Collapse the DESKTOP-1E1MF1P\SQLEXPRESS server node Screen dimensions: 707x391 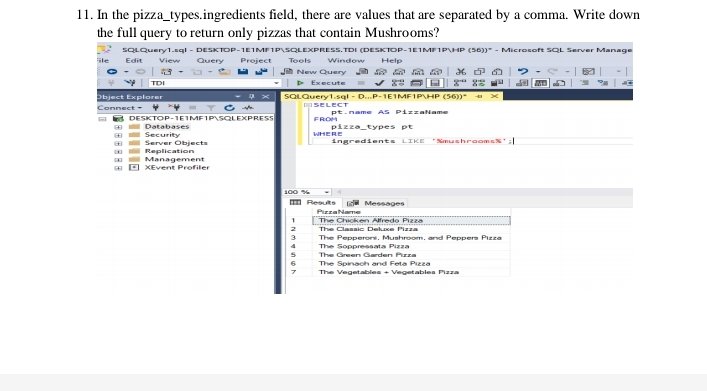102,119
